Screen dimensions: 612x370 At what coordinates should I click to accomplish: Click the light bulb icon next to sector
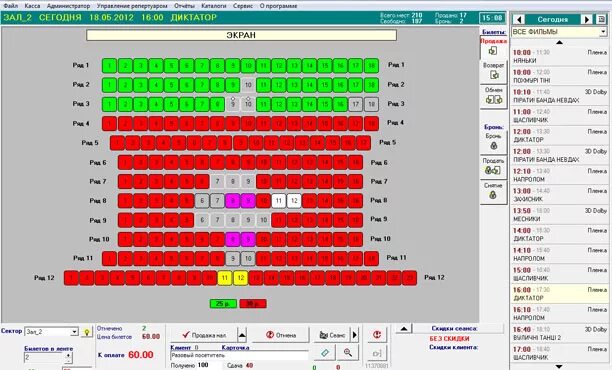(87, 332)
